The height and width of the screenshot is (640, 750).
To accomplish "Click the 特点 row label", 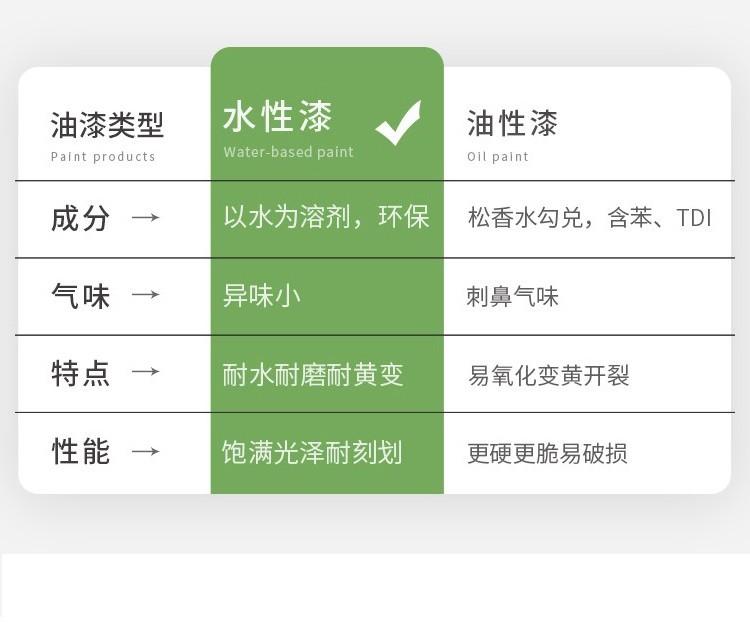I will pos(80,374).
